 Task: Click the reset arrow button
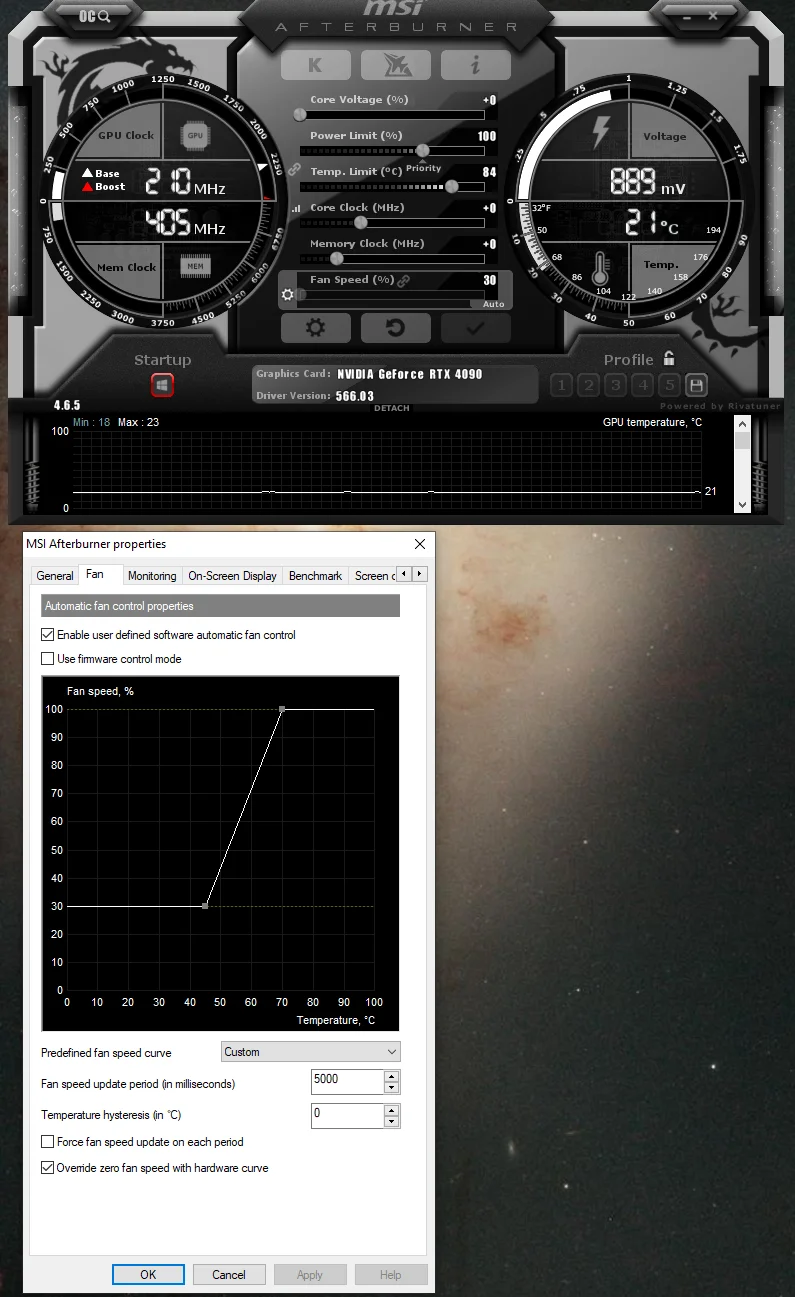click(x=396, y=327)
